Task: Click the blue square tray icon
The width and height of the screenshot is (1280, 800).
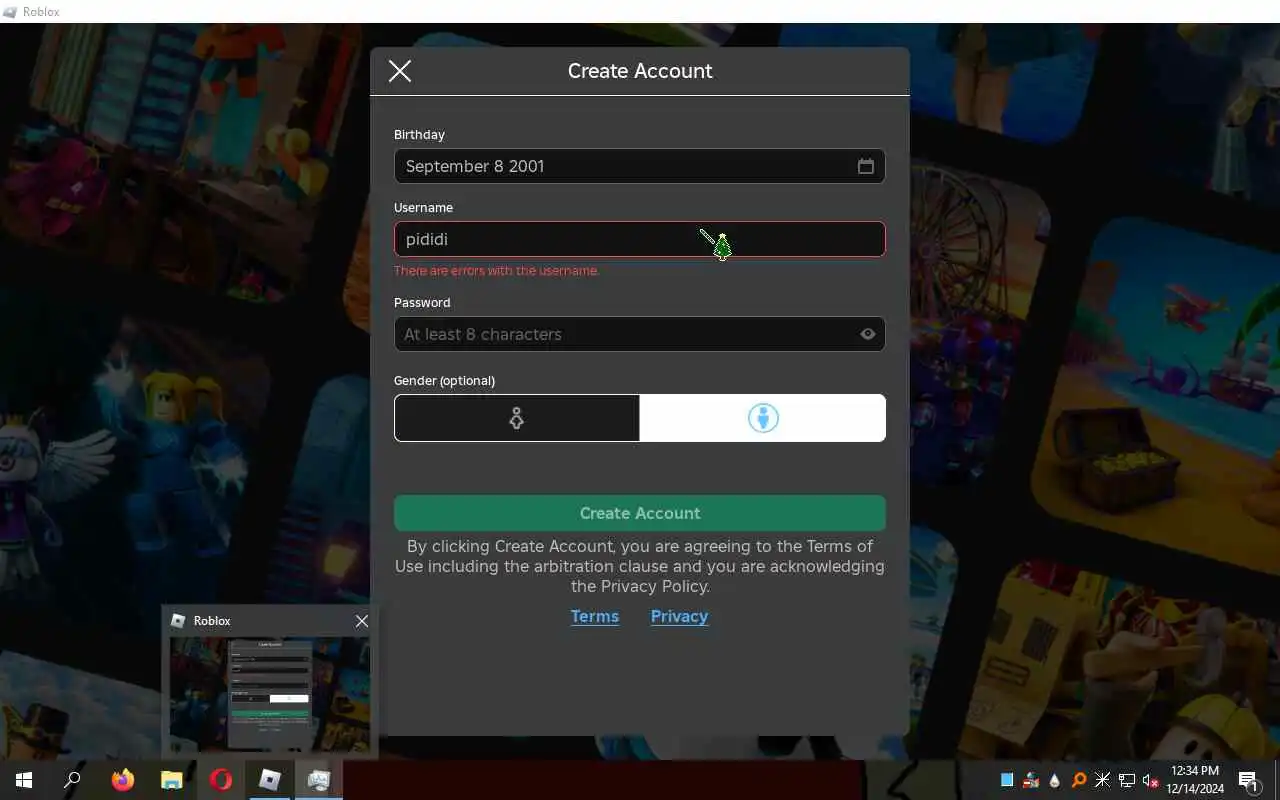Action: pos(1007,780)
